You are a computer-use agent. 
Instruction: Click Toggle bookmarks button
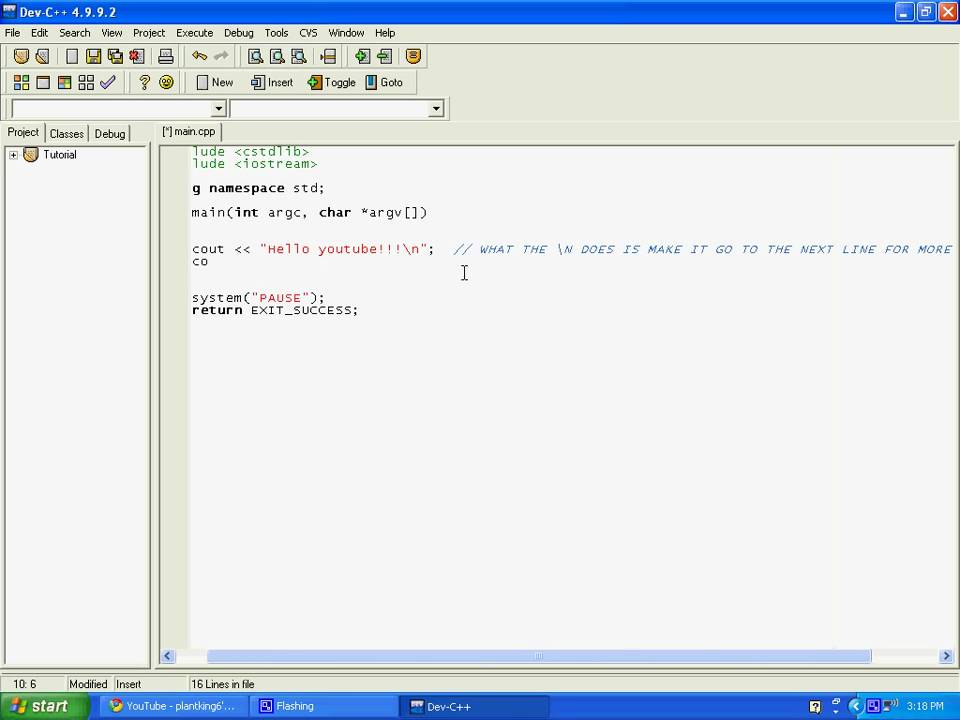coord(331,82)
